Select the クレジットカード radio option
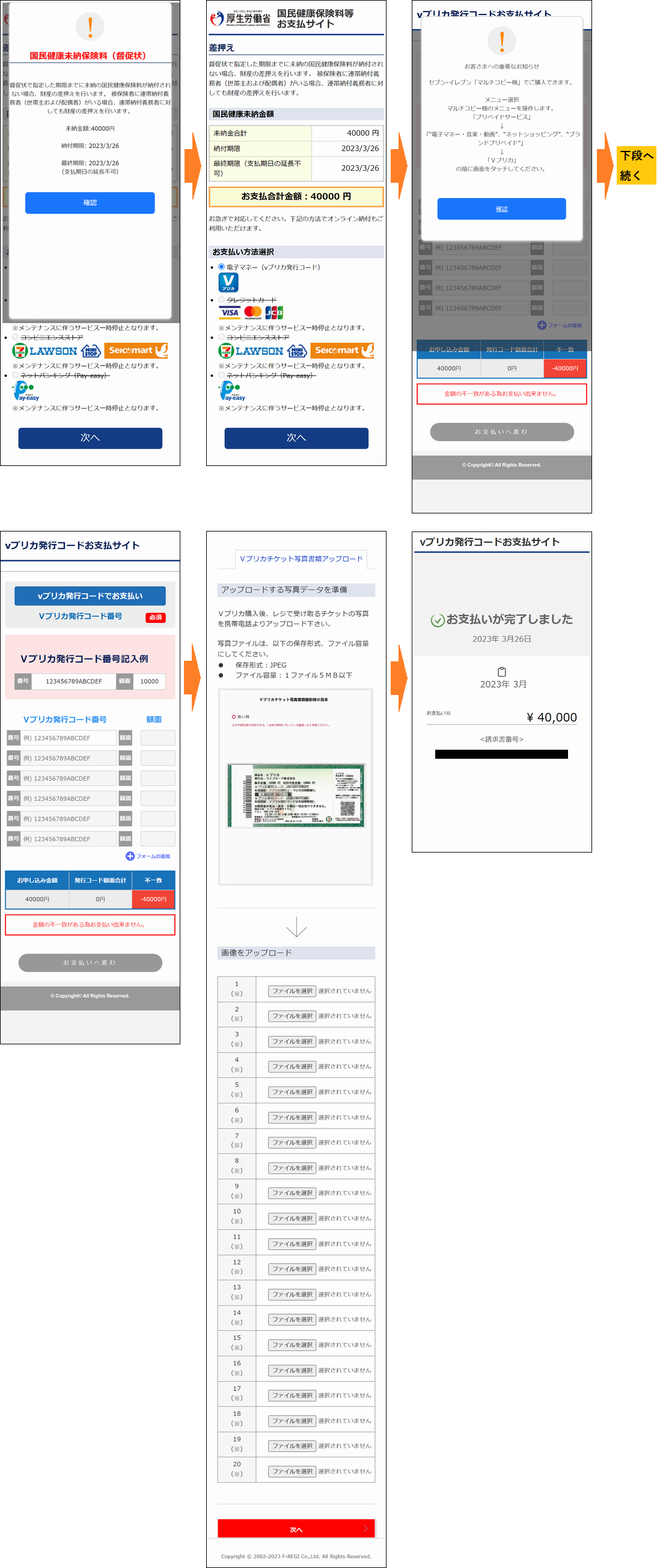Image resolution: width=660 pixels, height=1568 pixels. [221, 299]
